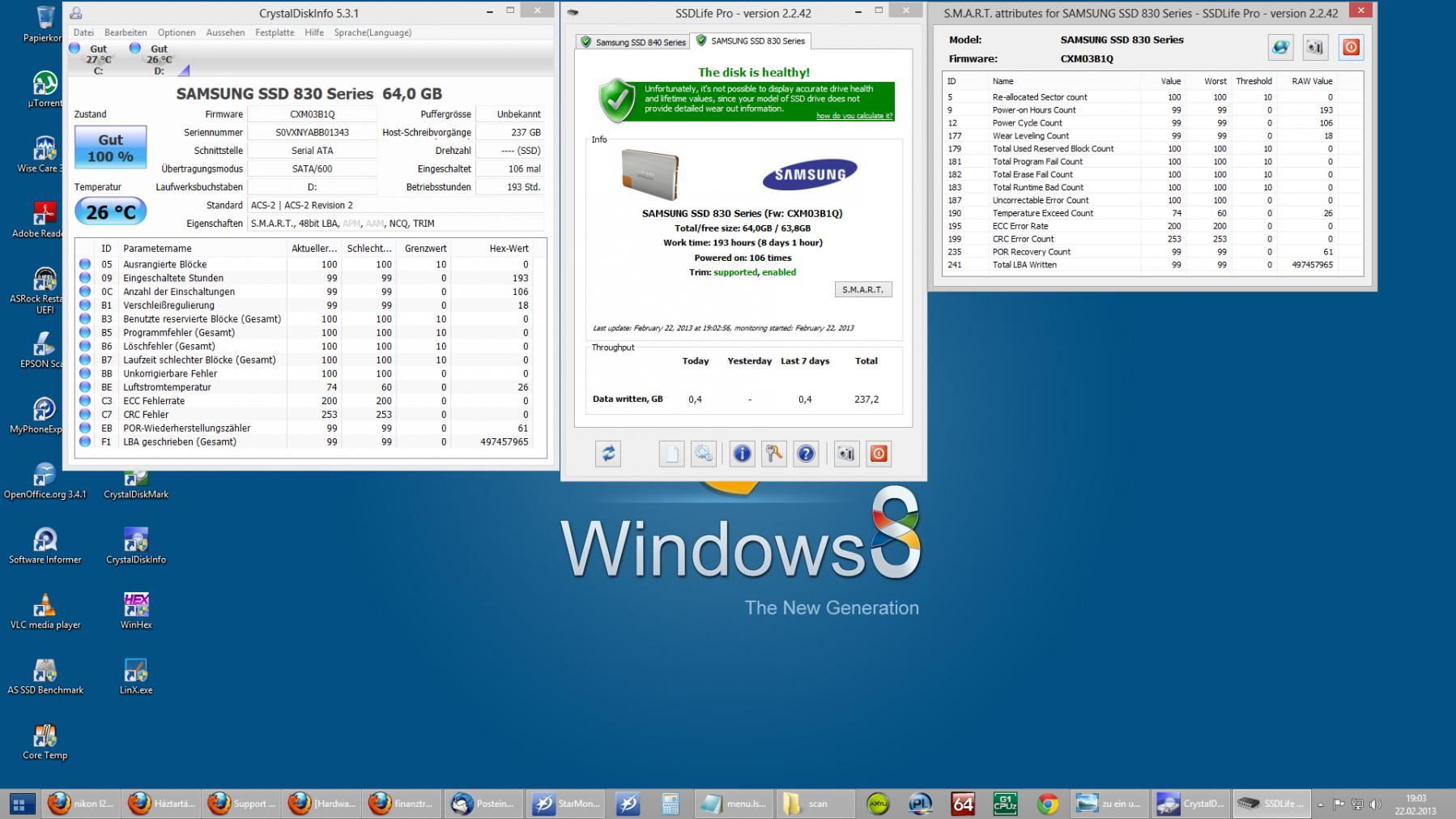Click the 'scan' folder taskbar button
The image size is (1456, 819).
[x=816, y=804]
